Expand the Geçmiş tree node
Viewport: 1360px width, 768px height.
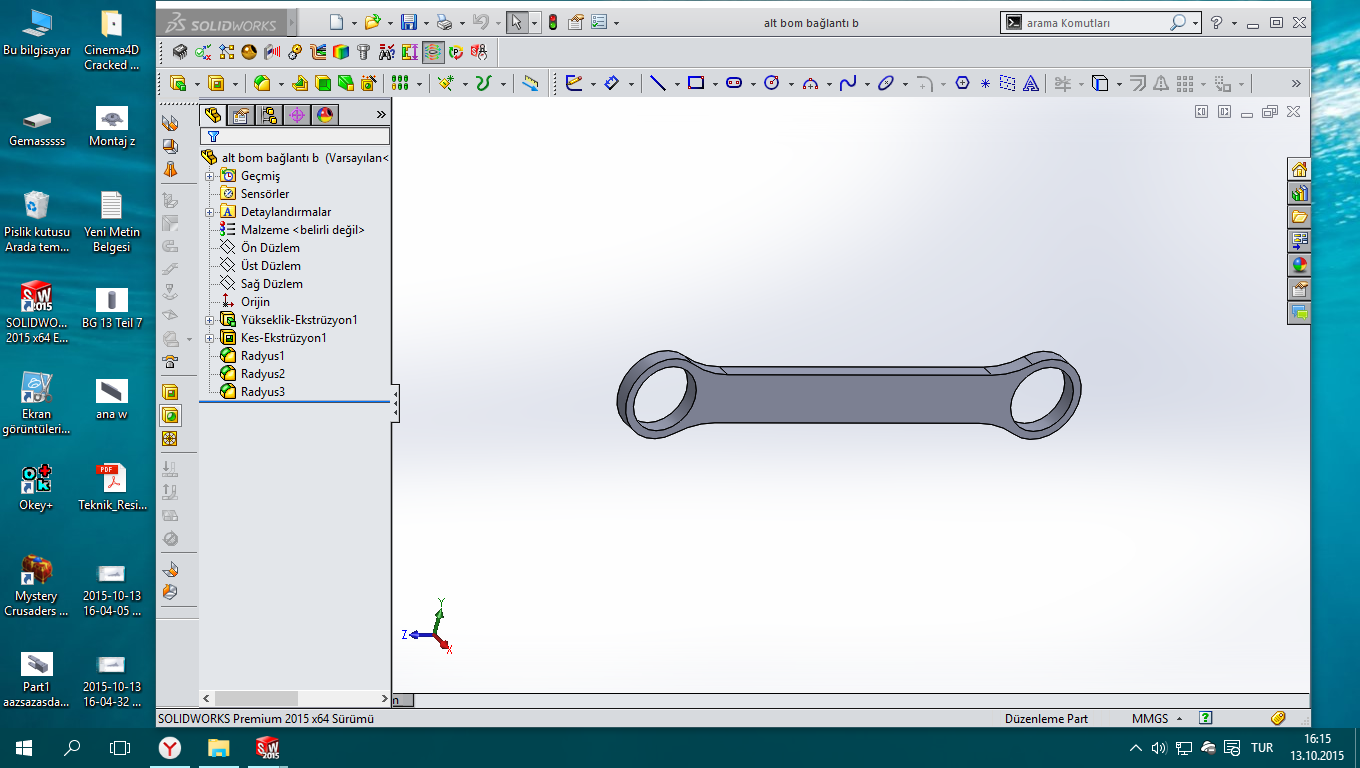click(210, 176)
